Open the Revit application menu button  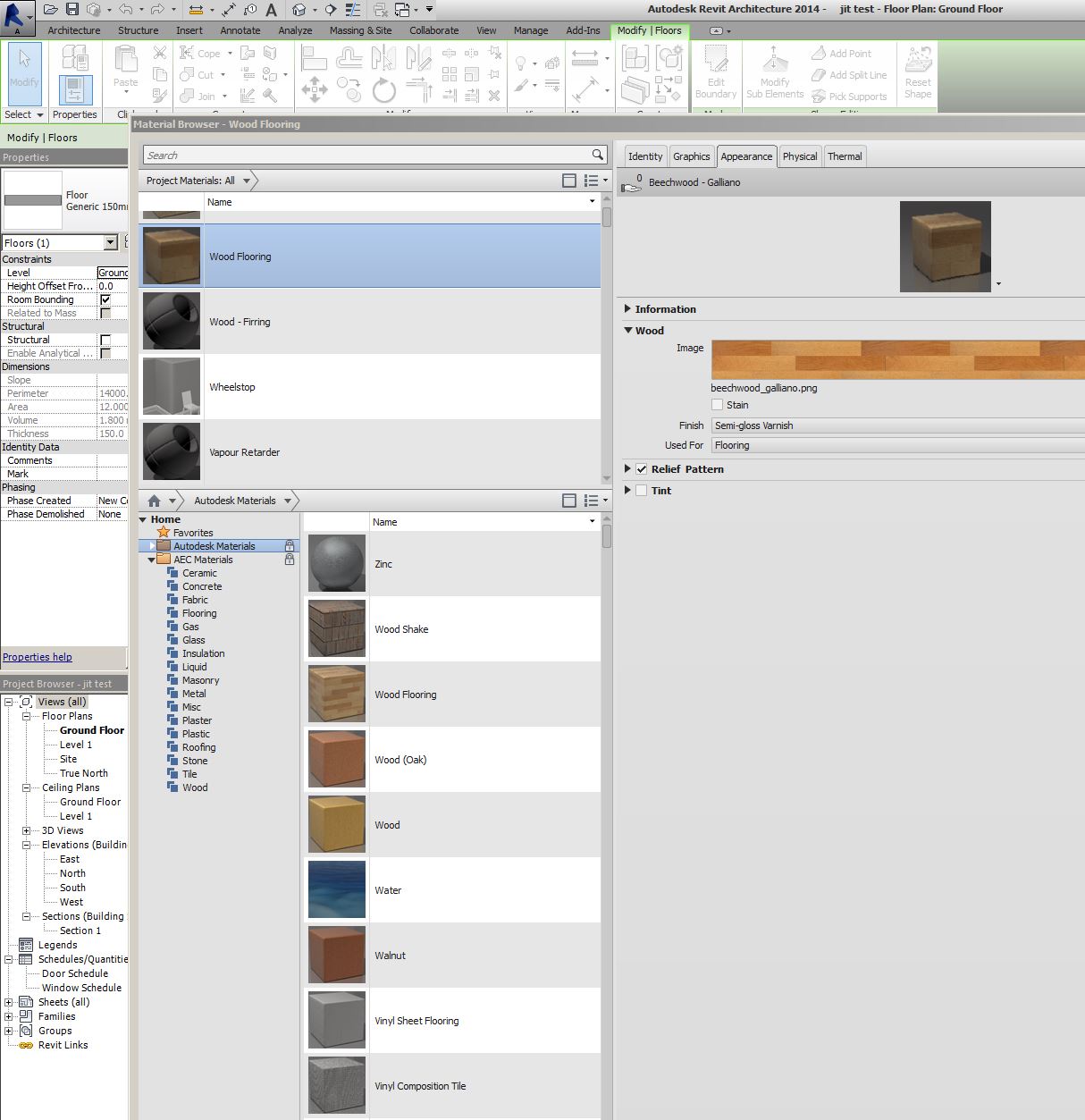point(17,17)
